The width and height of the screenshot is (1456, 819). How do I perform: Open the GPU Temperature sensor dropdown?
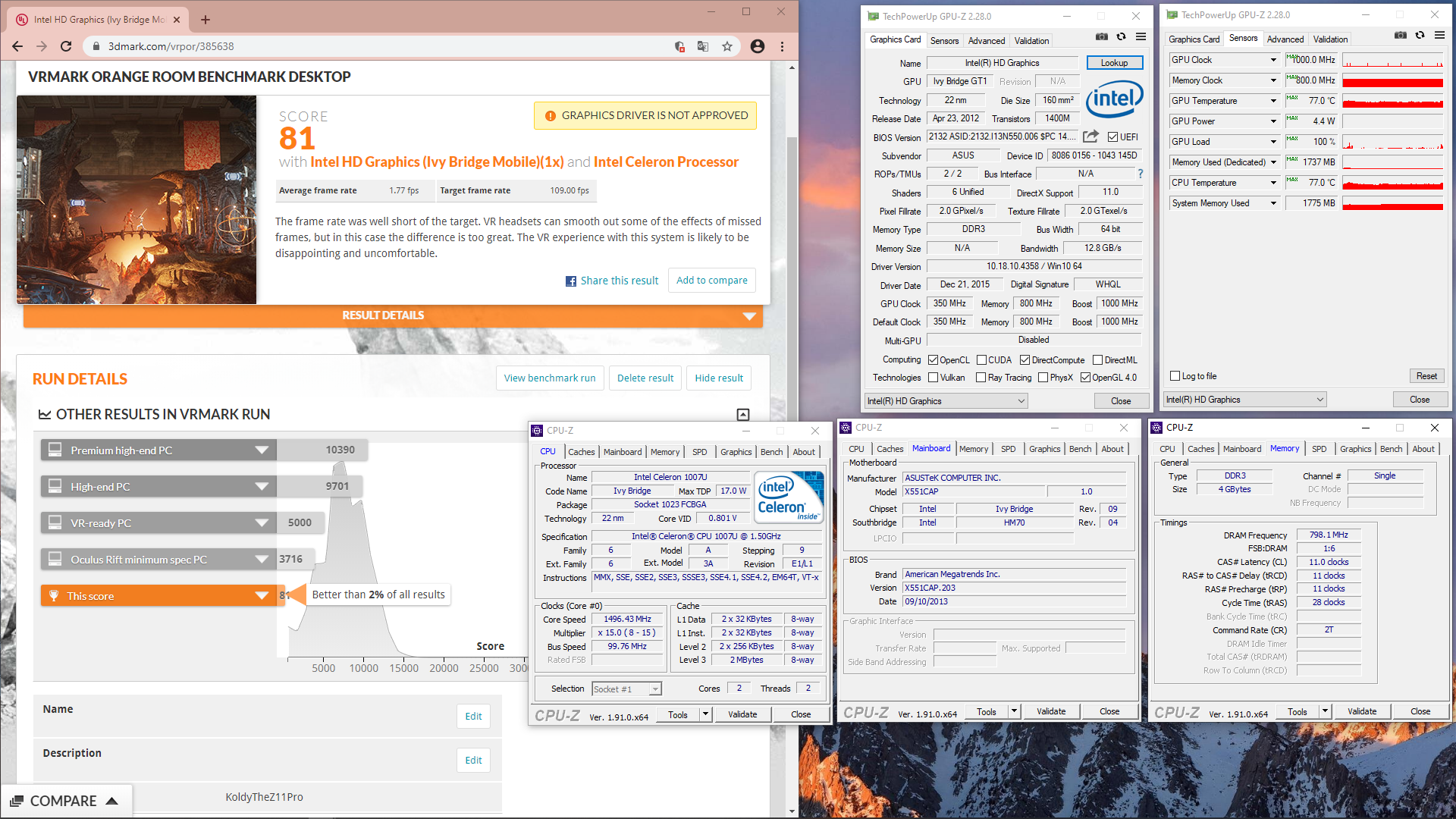tap(1273, 101)
